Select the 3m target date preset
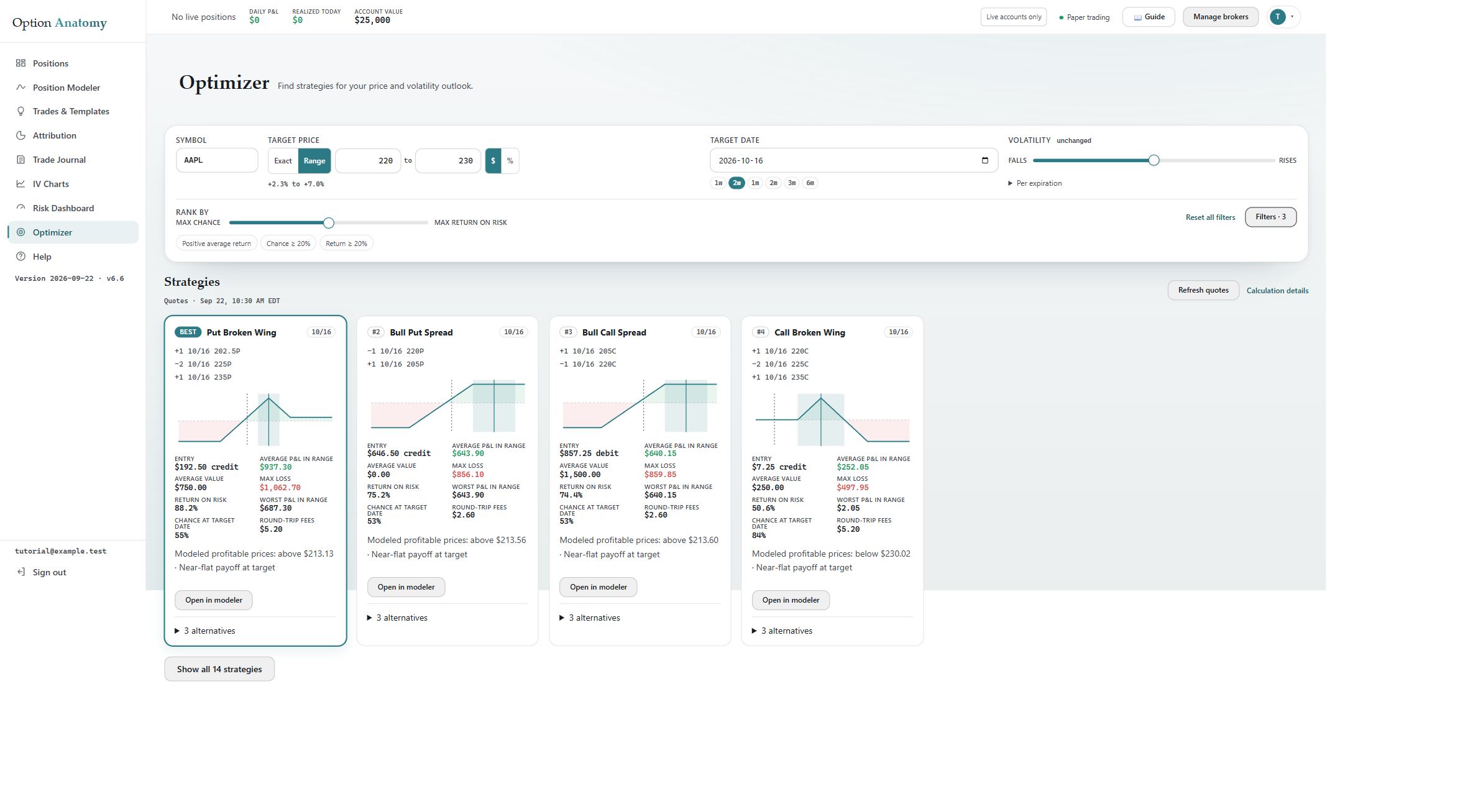Viewport: 1473px width, 812px height. tap(792, 183)
